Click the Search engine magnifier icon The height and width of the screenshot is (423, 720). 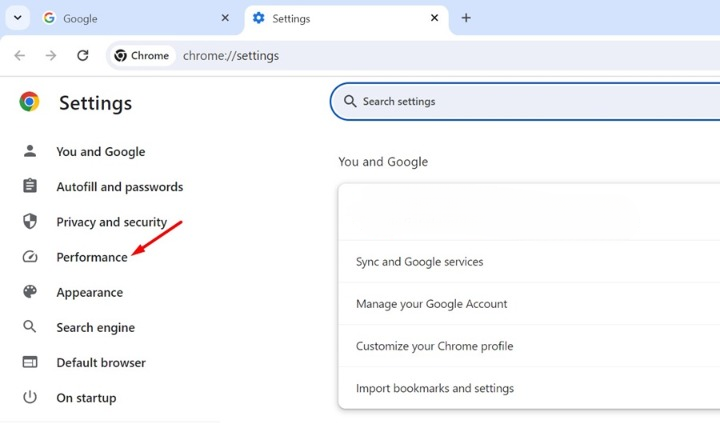tap(30, 327)
